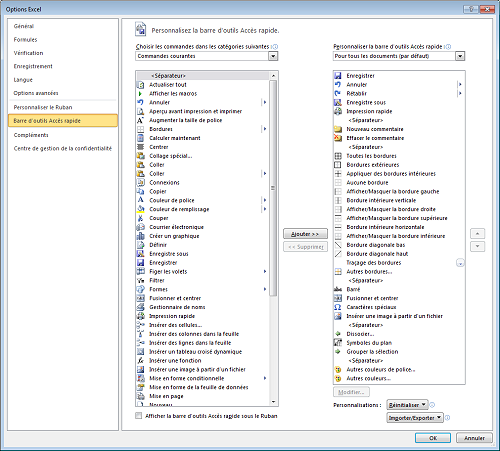The width and height of the screenshot is (500, 451).
Task: Expand submenu arrow for Mise en forme conditionnelle
Action: coord(265,378)
